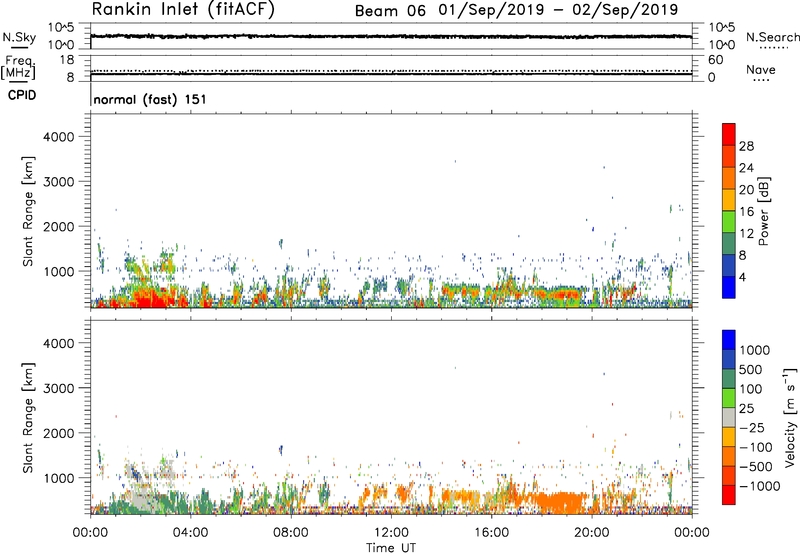Viewport: 800px width, 554px height.
Task: Click the '2000' tick of velocity panel
Action: [x=59, y=433]
